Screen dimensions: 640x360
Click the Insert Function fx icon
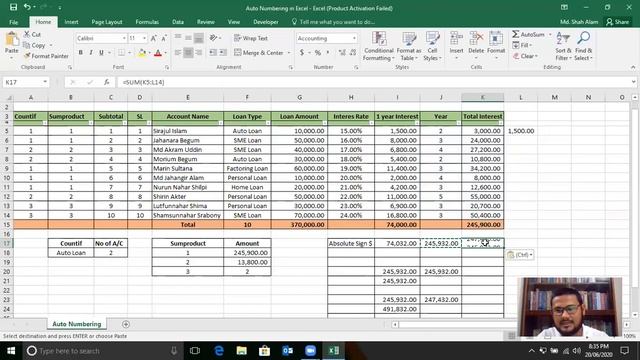coord(107,82)
